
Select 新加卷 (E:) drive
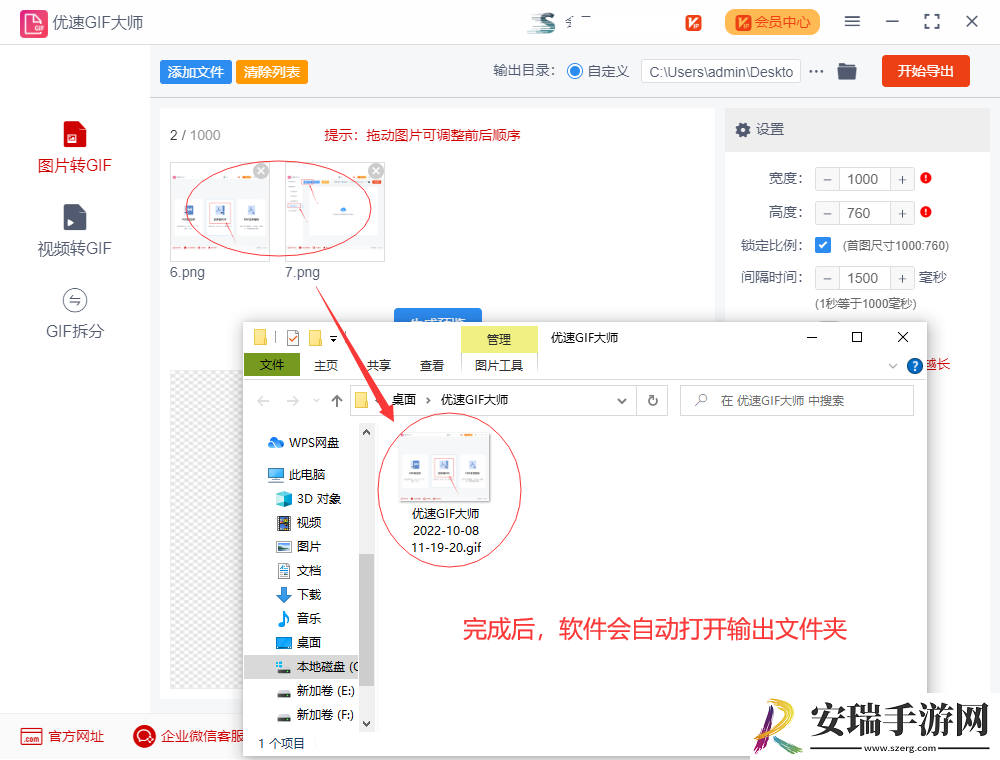tap(315, 691)
